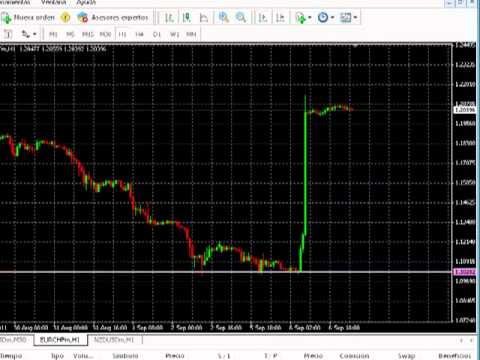This screenshot has width=480, height=360.
Task: Expand the templates dropdown arrow
Action: tap(355, 17)
